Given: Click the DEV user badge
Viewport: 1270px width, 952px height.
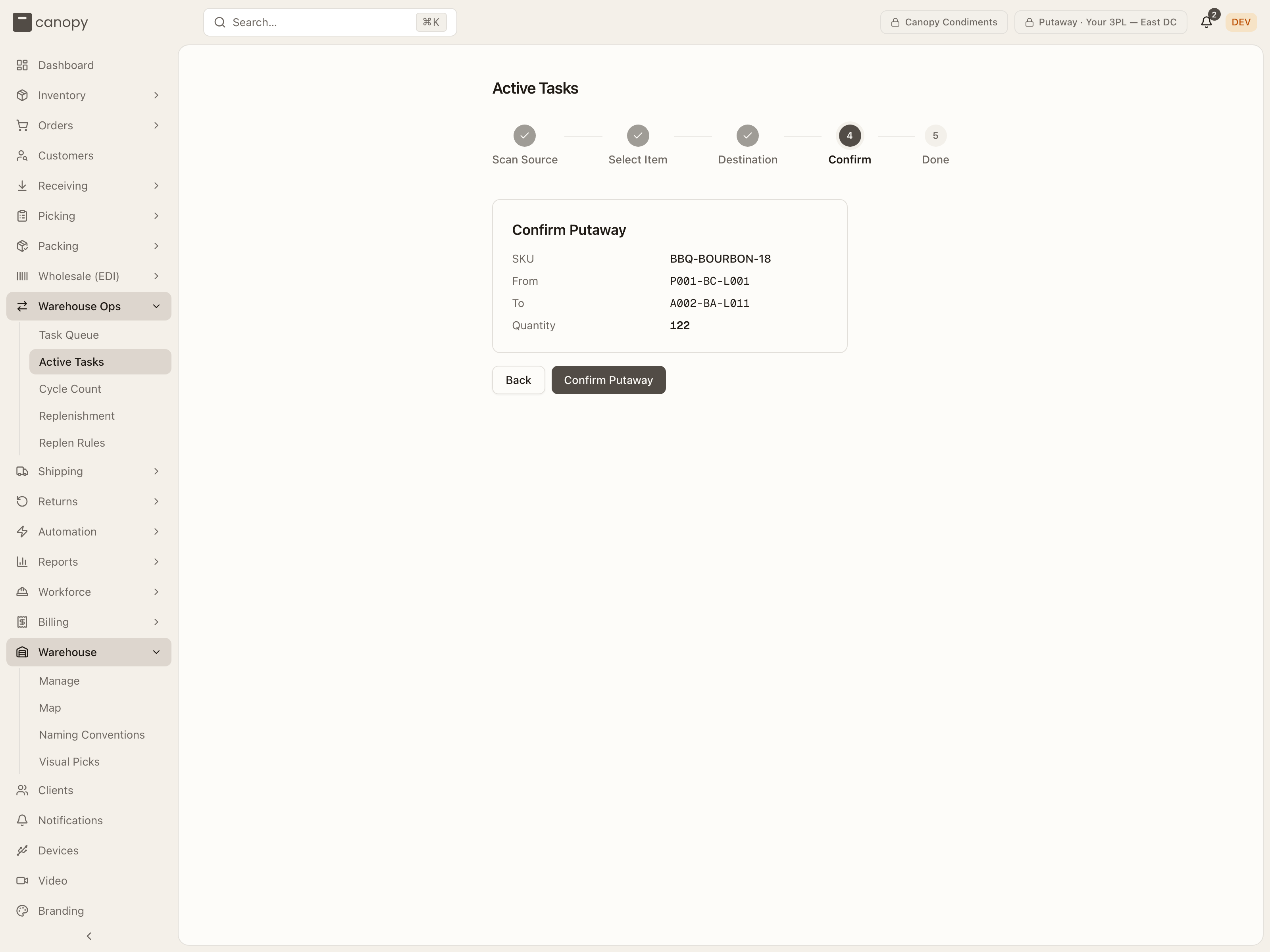Looking at the screenshot, I should point(1241,22).
